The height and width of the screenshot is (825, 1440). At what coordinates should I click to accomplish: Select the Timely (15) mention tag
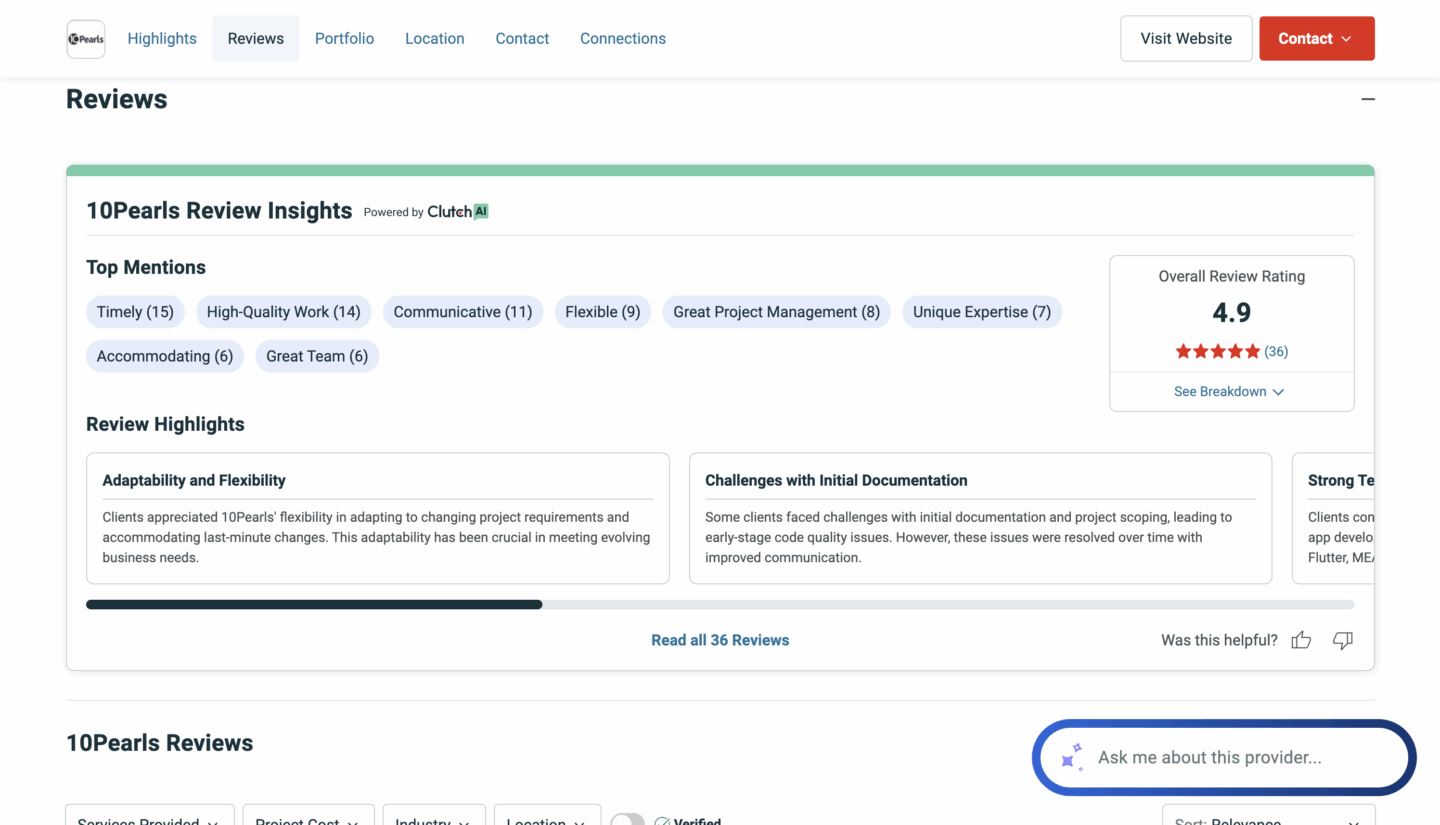pyautogui.click(x=135, y=312)
